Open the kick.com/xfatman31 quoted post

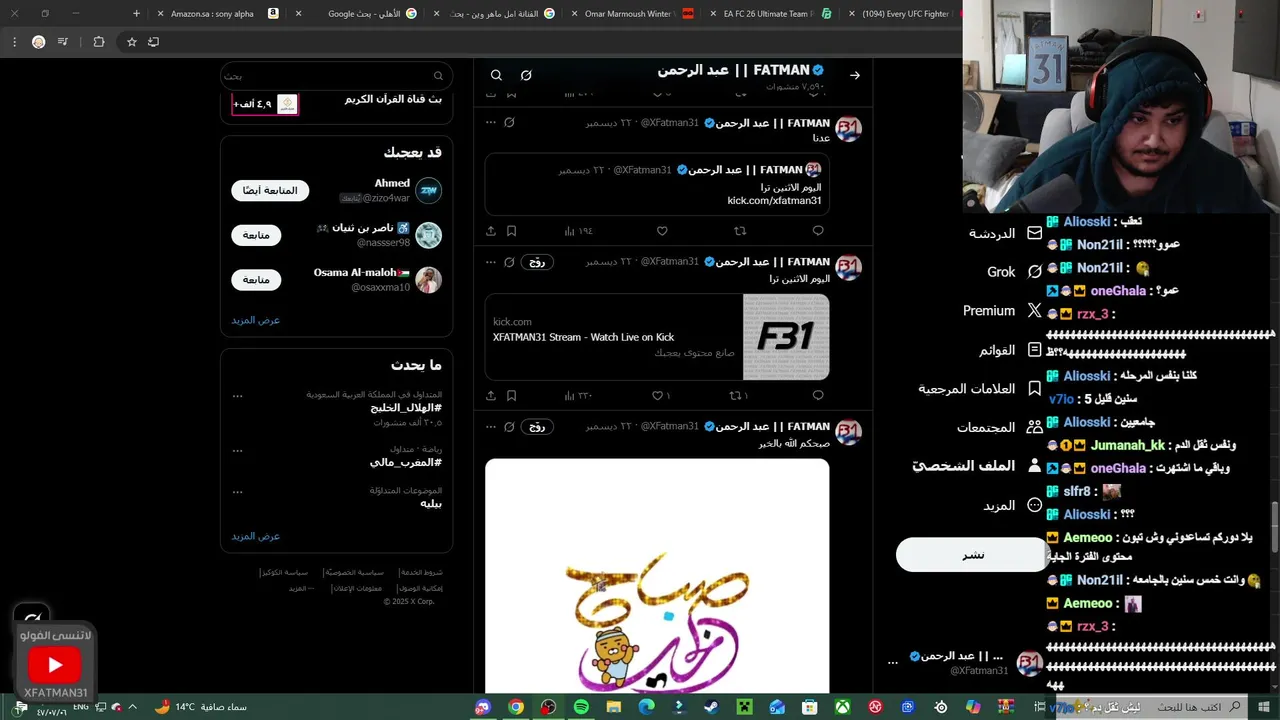pyautogui.click(x=657, y=184)
